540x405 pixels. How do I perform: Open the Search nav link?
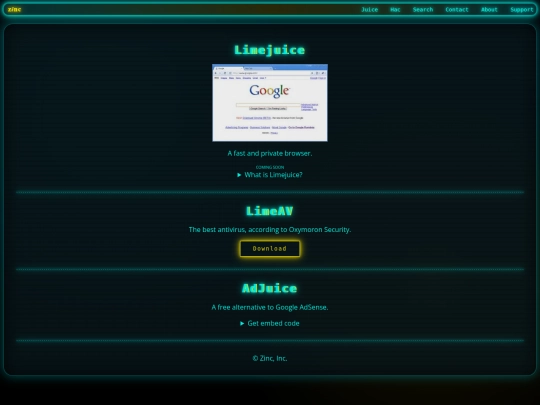point(423,10)
